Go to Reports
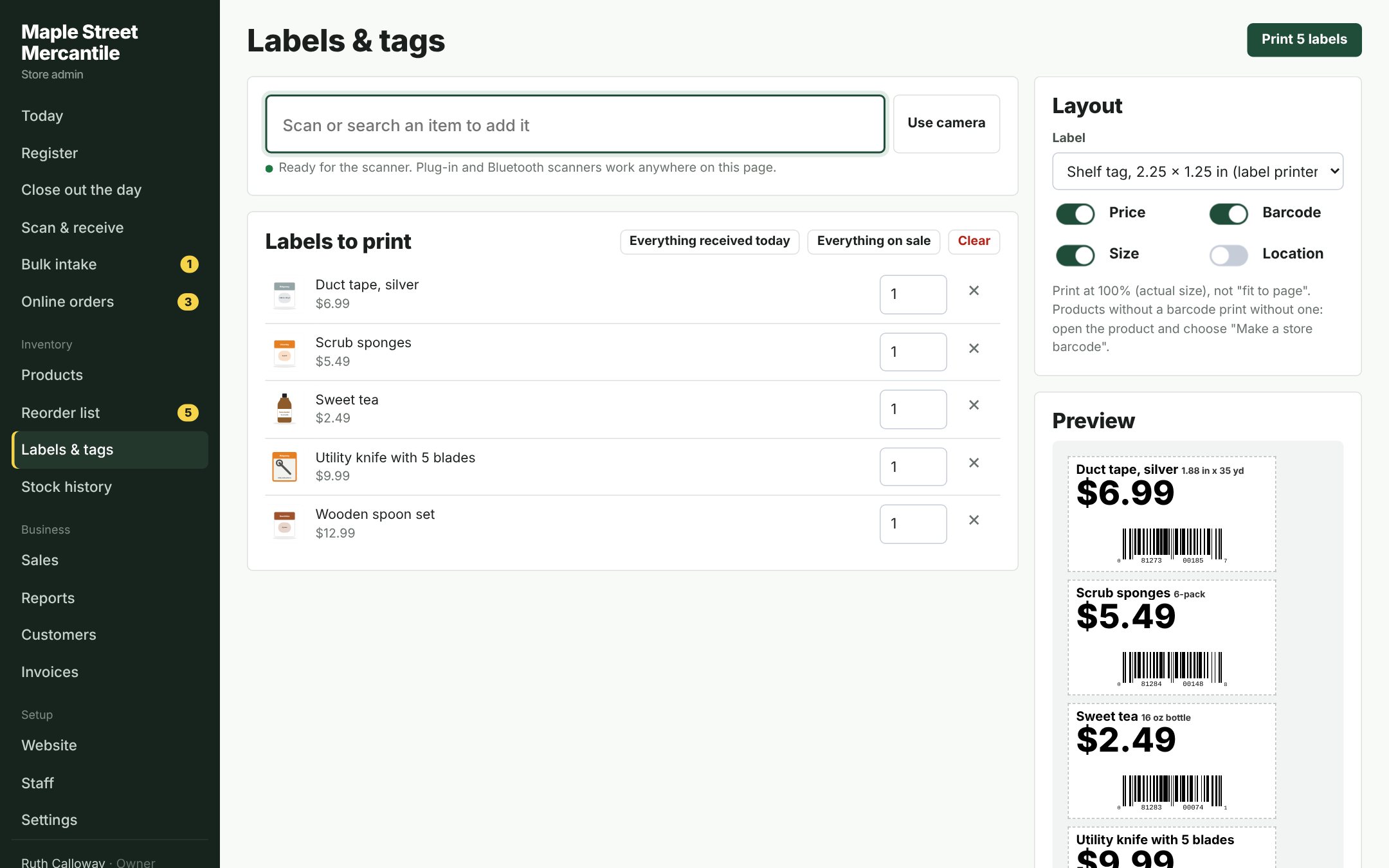Screen dimensions: 1389x868 [x=109, y=598]
